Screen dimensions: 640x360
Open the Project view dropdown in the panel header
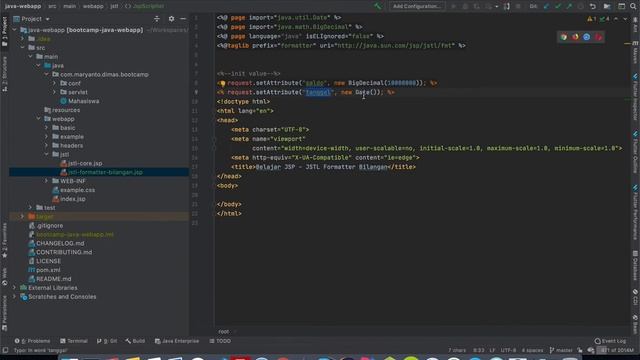click(31, 19)
